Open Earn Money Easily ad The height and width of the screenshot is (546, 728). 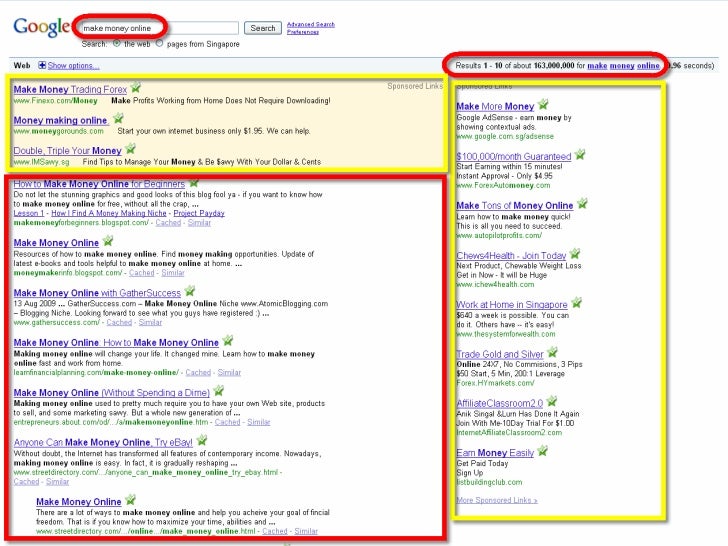click(x=495, y=453)
